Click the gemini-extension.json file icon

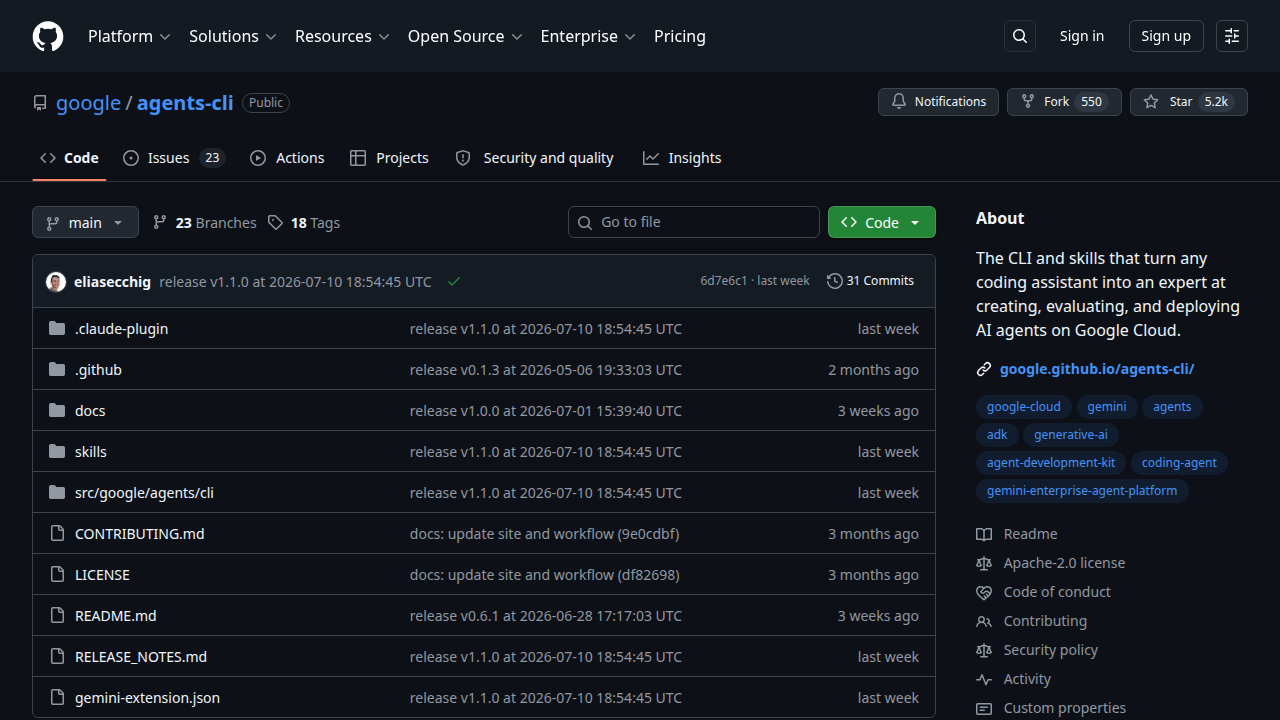(x=57, y=698)
